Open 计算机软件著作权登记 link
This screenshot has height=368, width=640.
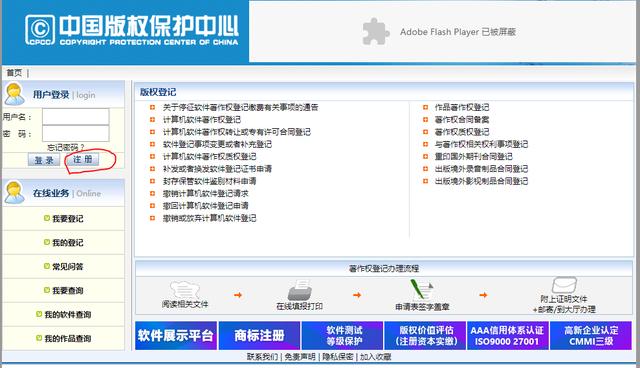tap(202, 120)
